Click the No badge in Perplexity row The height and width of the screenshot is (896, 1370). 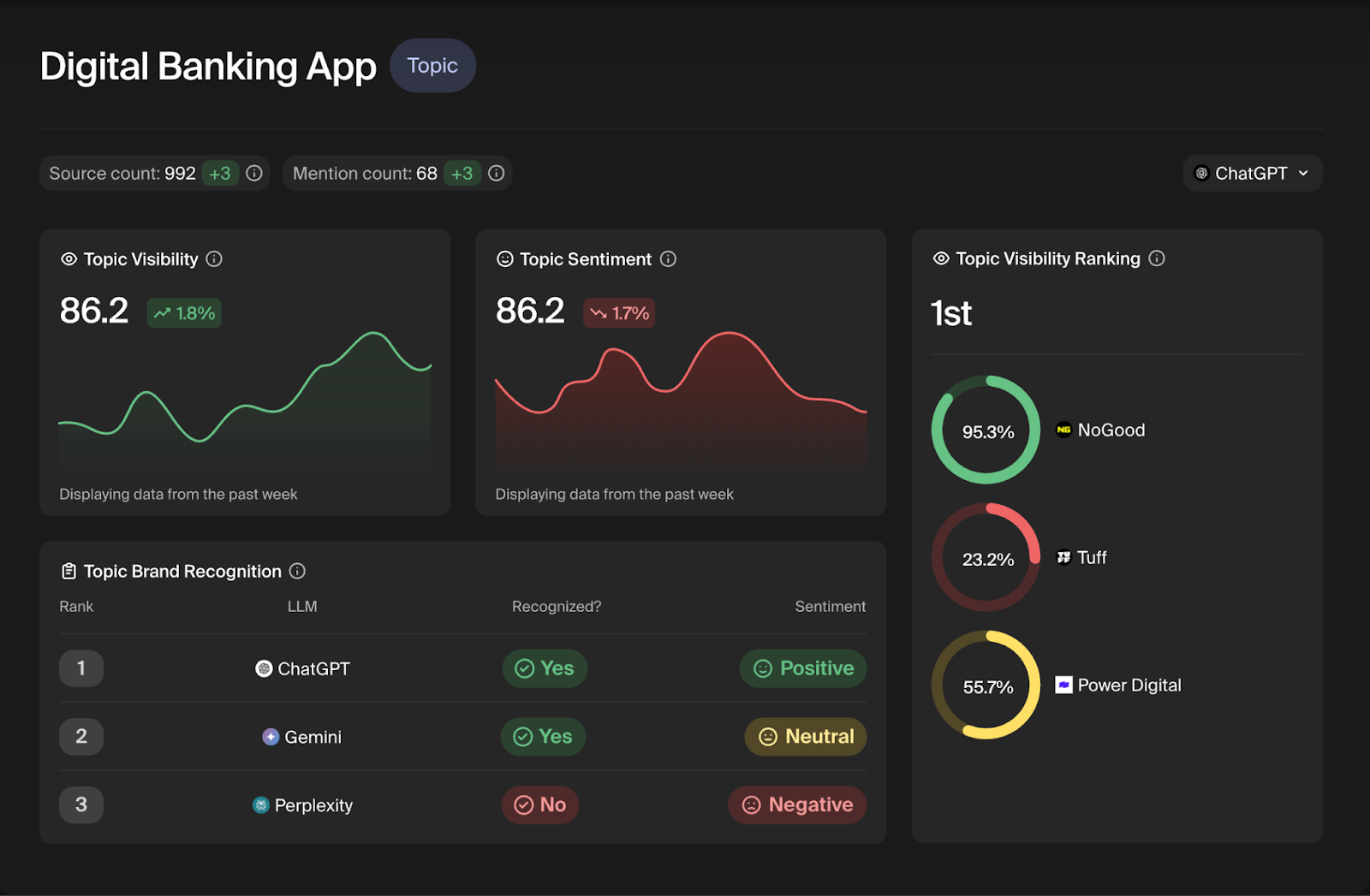[x=540, y=805]
